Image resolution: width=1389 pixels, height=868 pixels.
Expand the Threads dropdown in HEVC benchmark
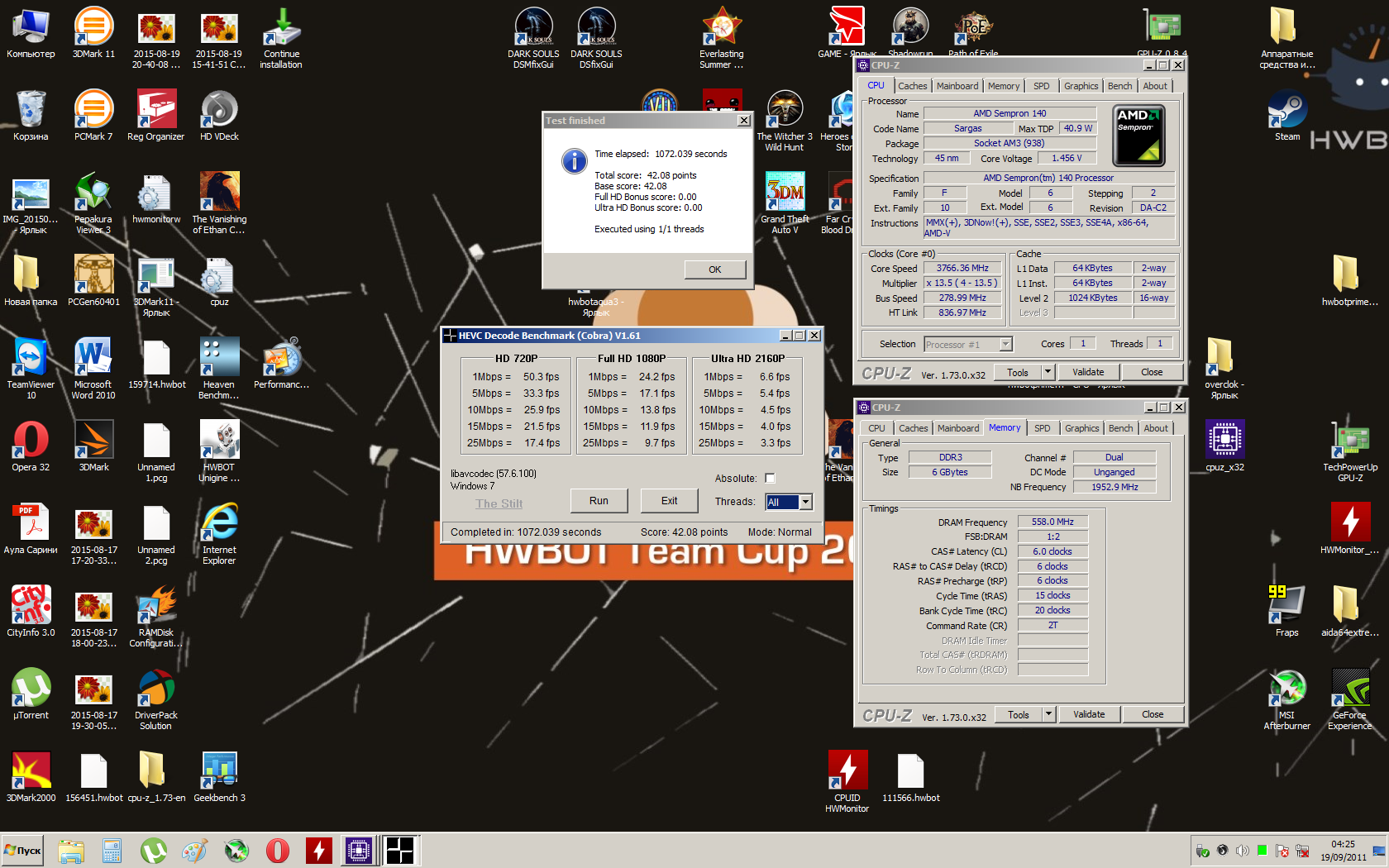[x=805, y=502]
